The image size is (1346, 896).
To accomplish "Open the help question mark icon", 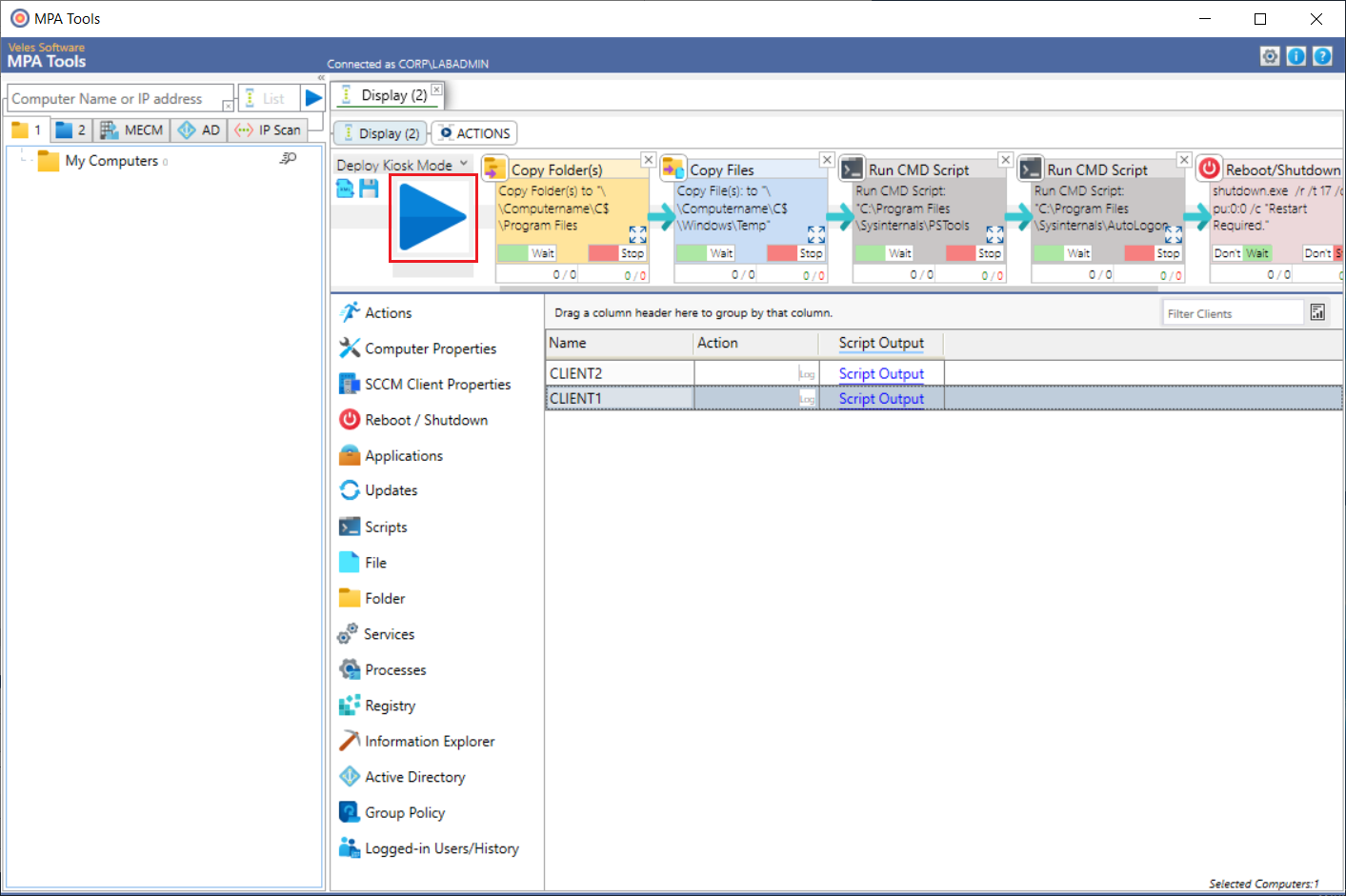I will (x=1322, y=56).
